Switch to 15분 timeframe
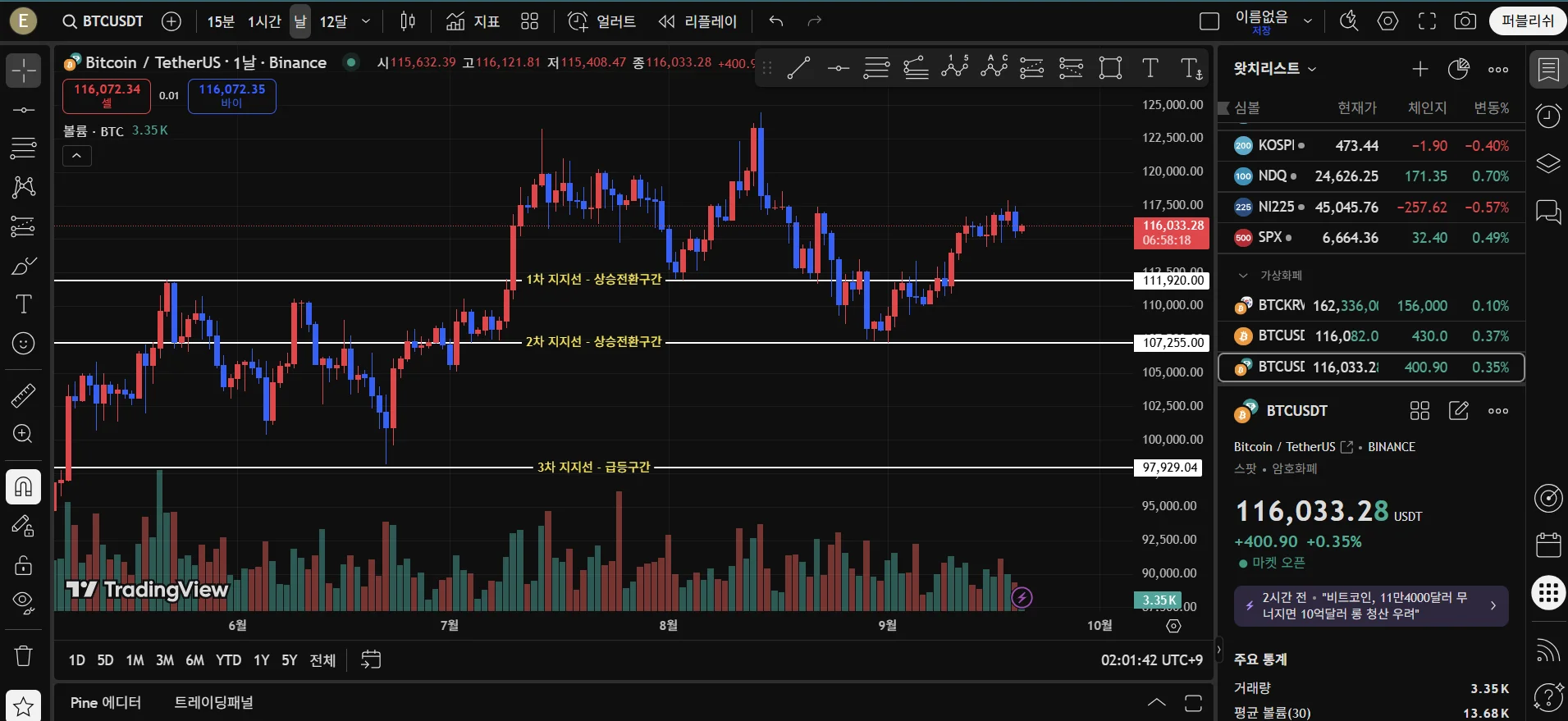This screenshot has width=1568, height=721. (x=221, y=21)
